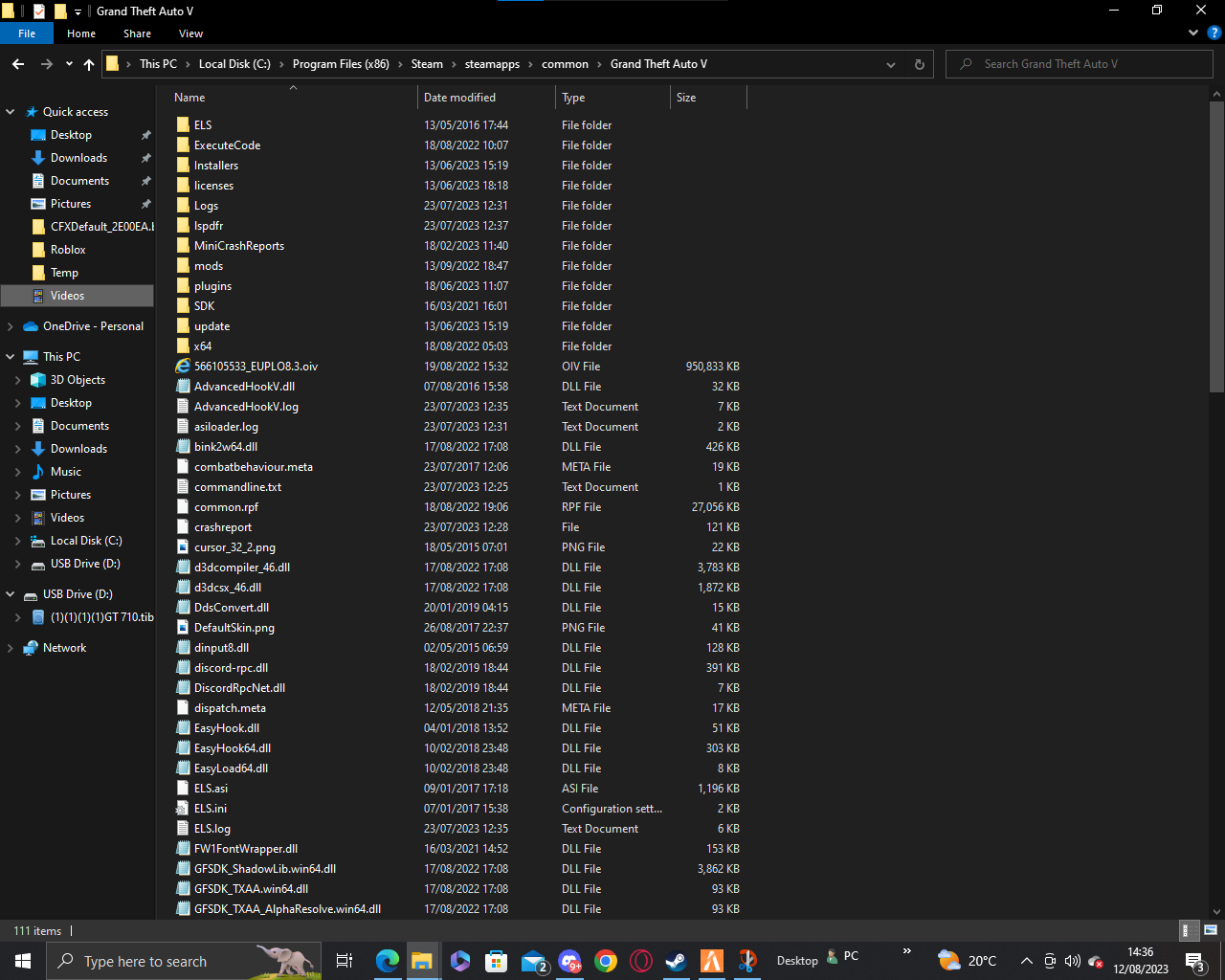The width and height of the screenshot is (1225, 980).
Task: Open the File menu
Action: click(27, 33)
